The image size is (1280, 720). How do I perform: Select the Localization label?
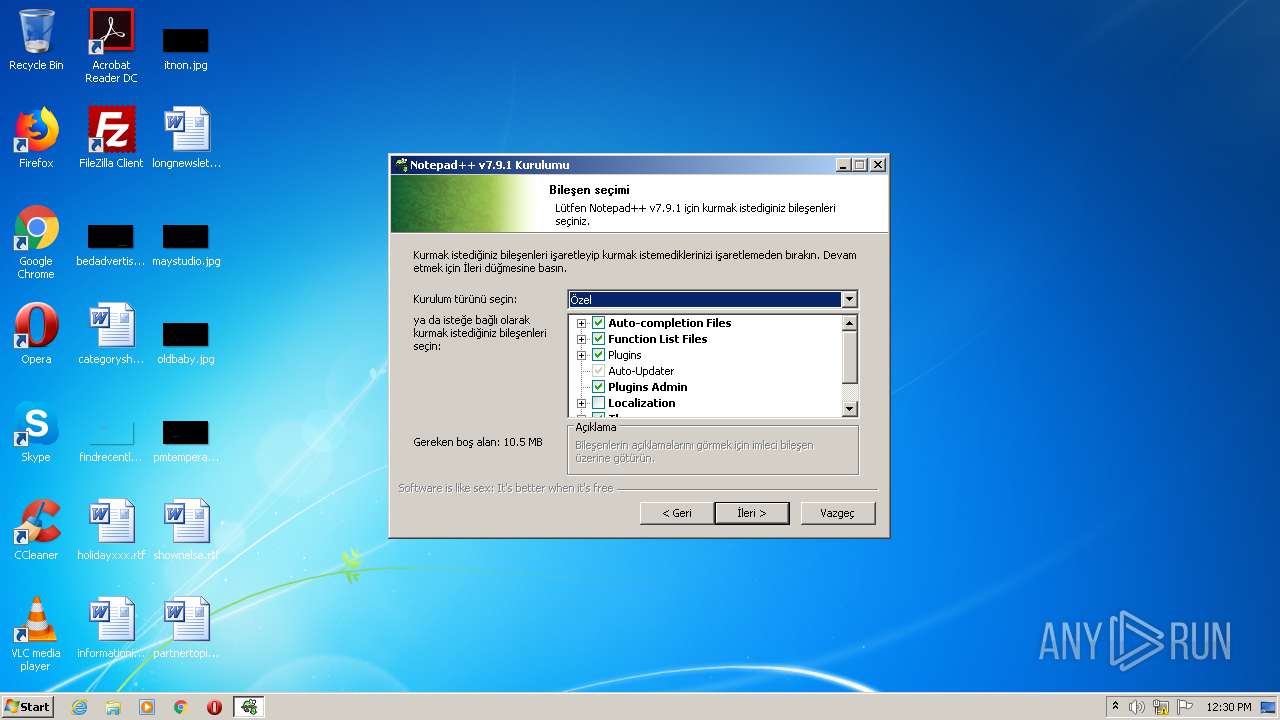642,403
